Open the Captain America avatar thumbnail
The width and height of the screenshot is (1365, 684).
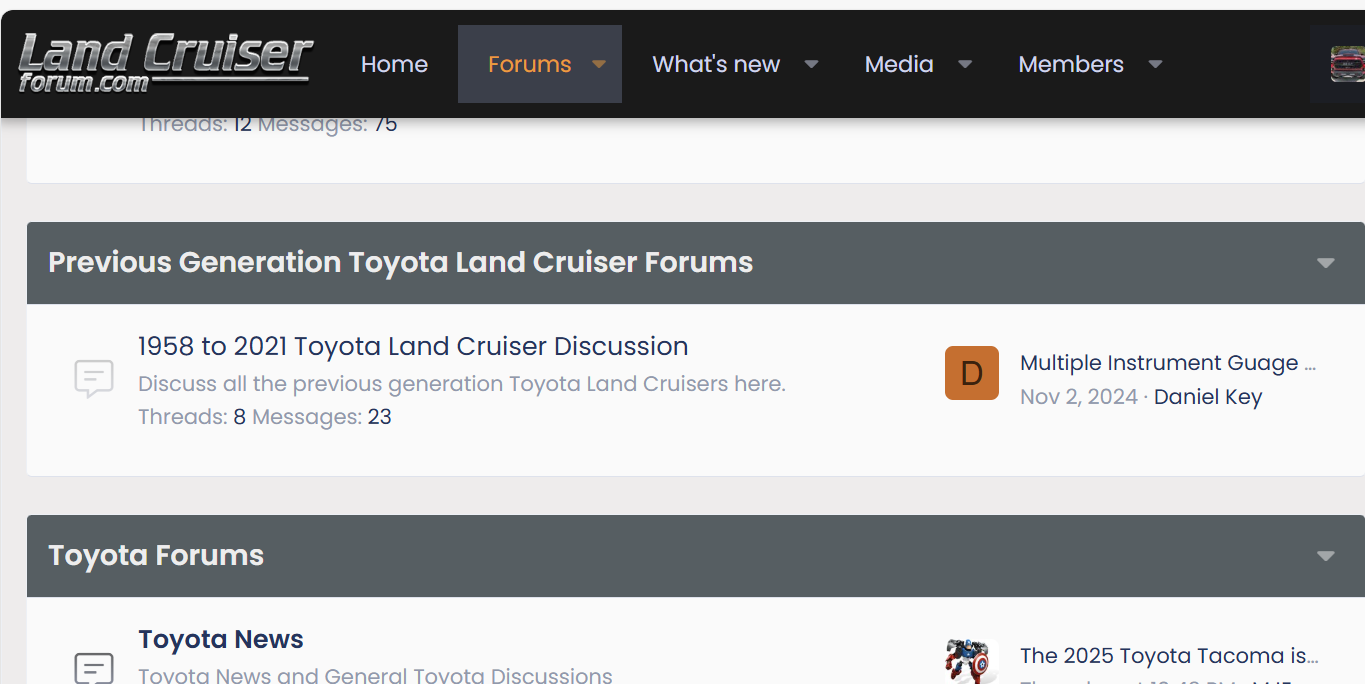tap(972, 661)
